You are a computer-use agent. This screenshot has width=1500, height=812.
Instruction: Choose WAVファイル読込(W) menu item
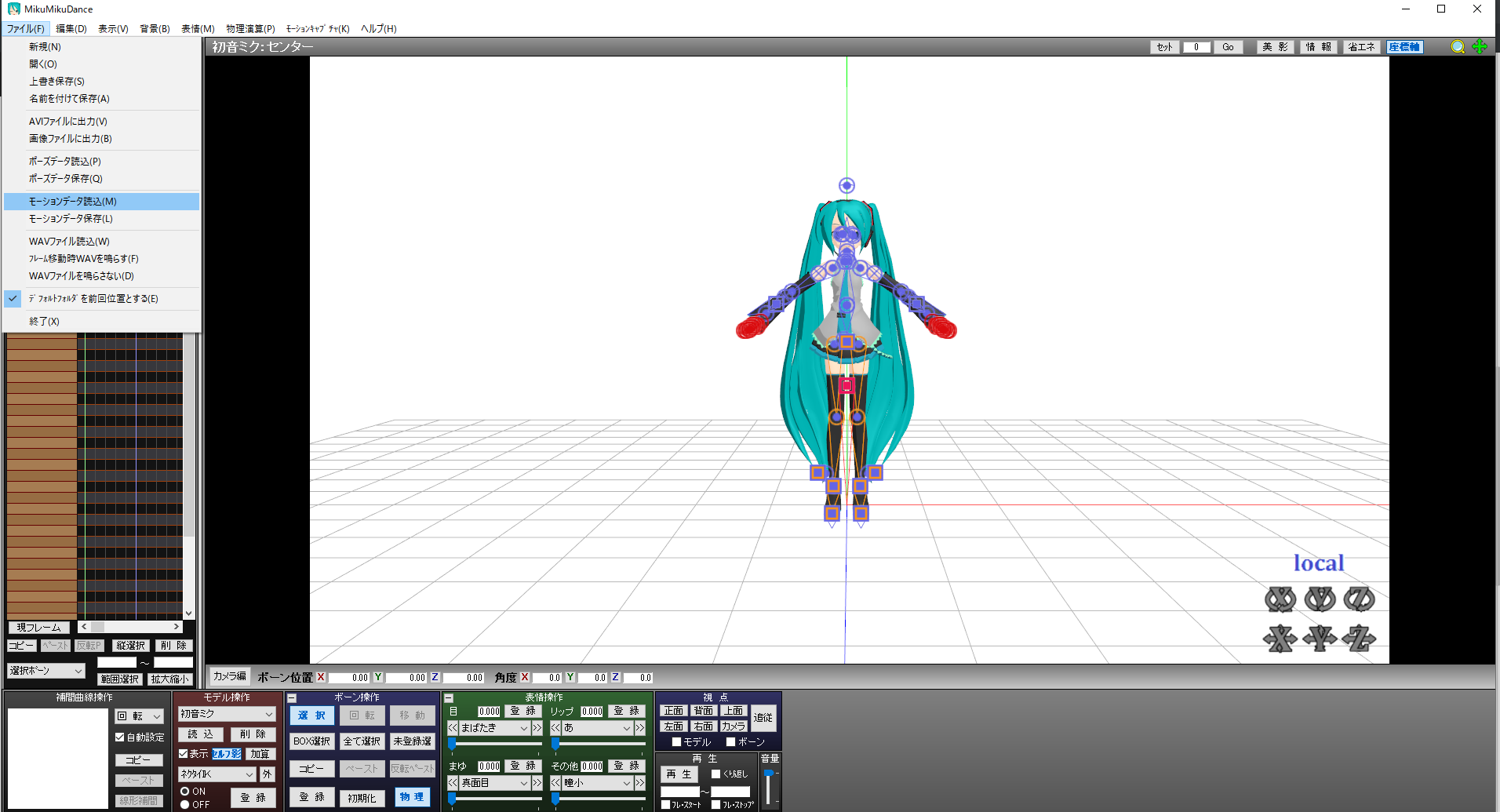101,242
